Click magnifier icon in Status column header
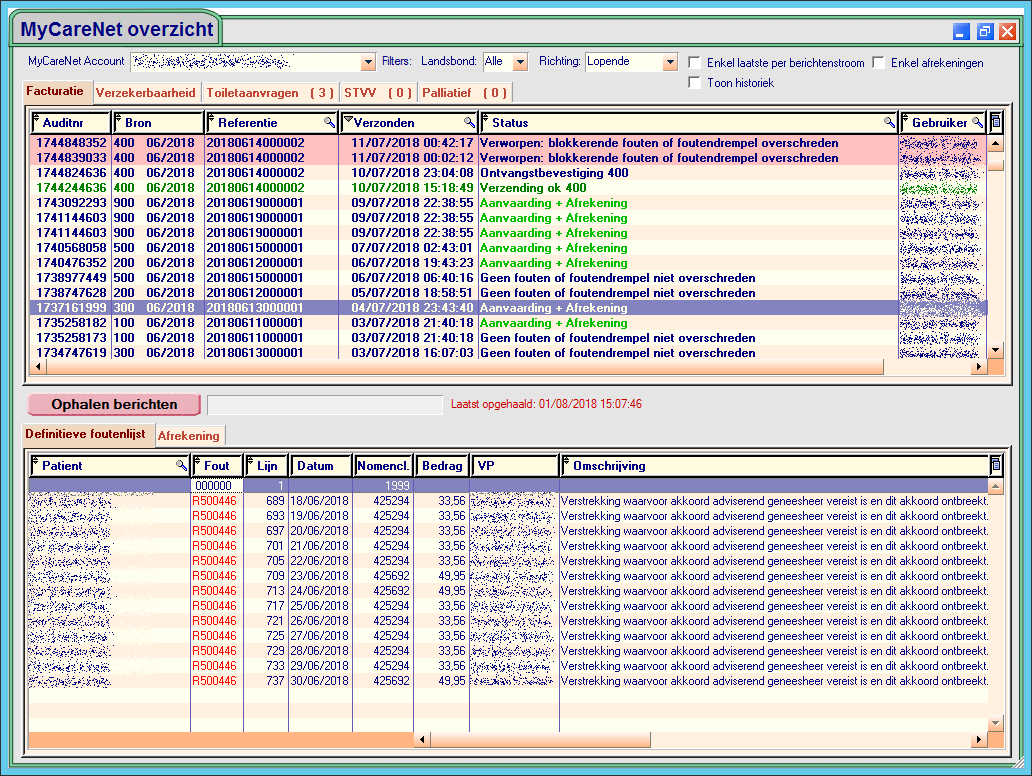This screenshot has height=776, width=1032. click(889, 123)
